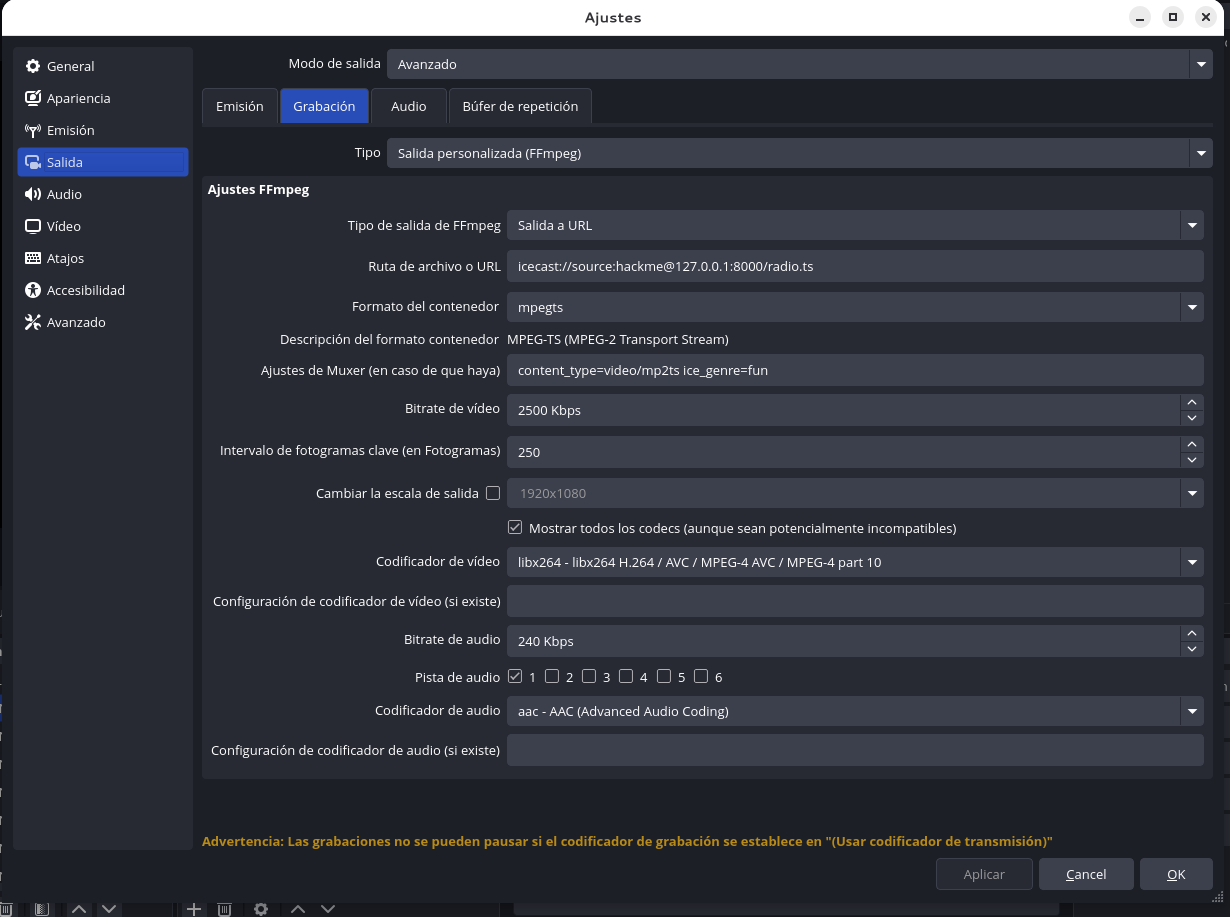Click the Avanzado tools icon in sidebar
The image size is (1230, 917).
[33, 322]
